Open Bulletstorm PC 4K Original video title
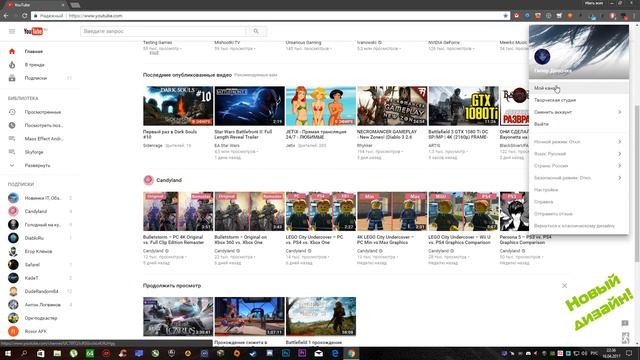640x360 pixels. pos(173,240)
